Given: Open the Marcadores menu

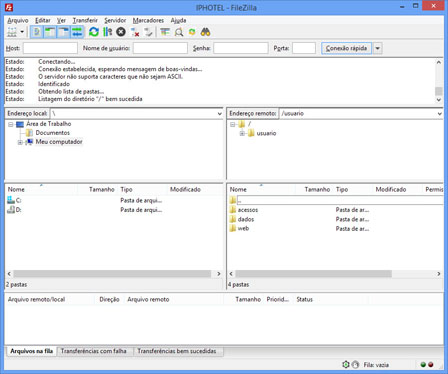Looking at the screenshot, I should click(148, 20).
